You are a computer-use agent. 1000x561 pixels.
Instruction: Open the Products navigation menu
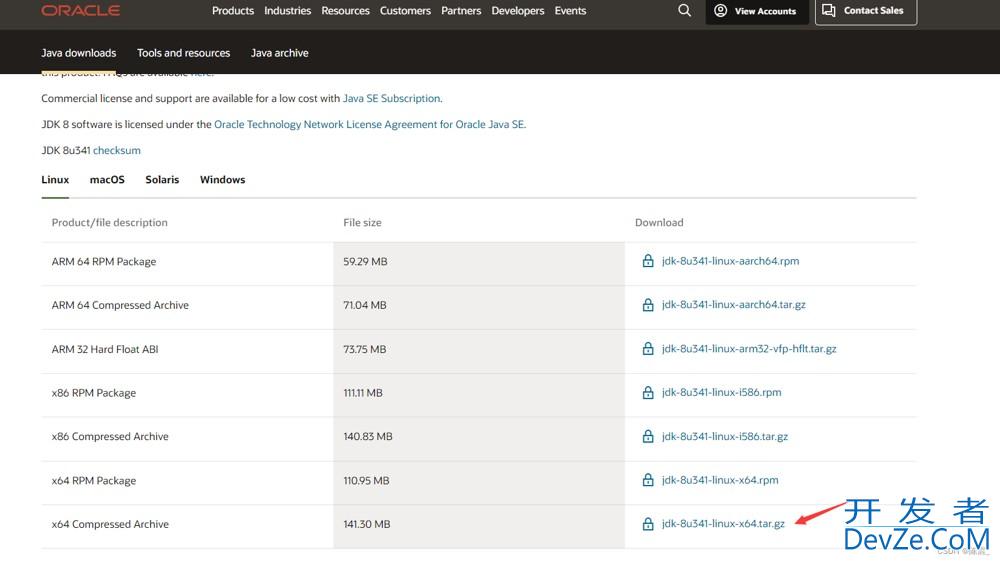click(233, 11)
